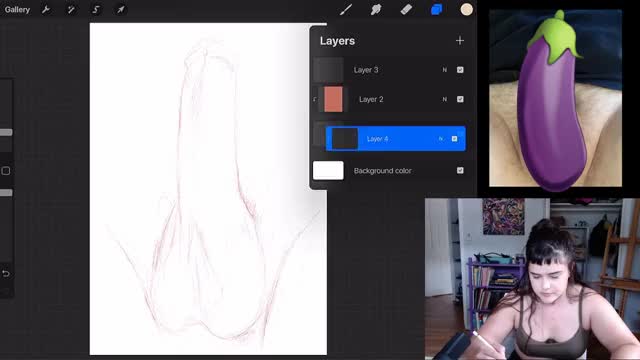Select the highlighted Layer 4 row

click(396, 139)
